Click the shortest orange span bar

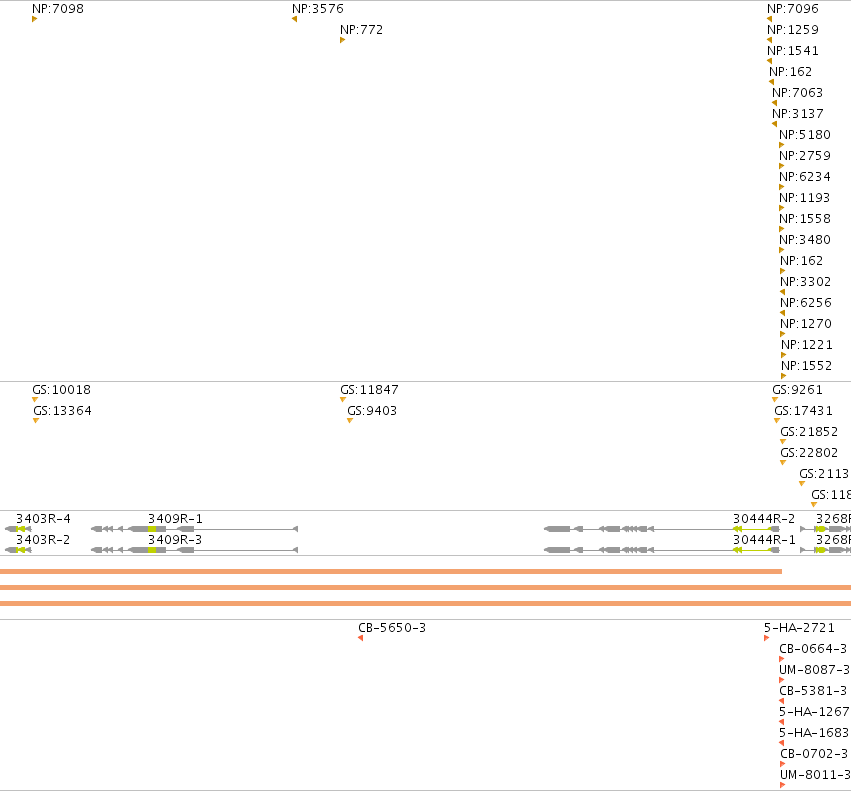[x=391, y=572]
